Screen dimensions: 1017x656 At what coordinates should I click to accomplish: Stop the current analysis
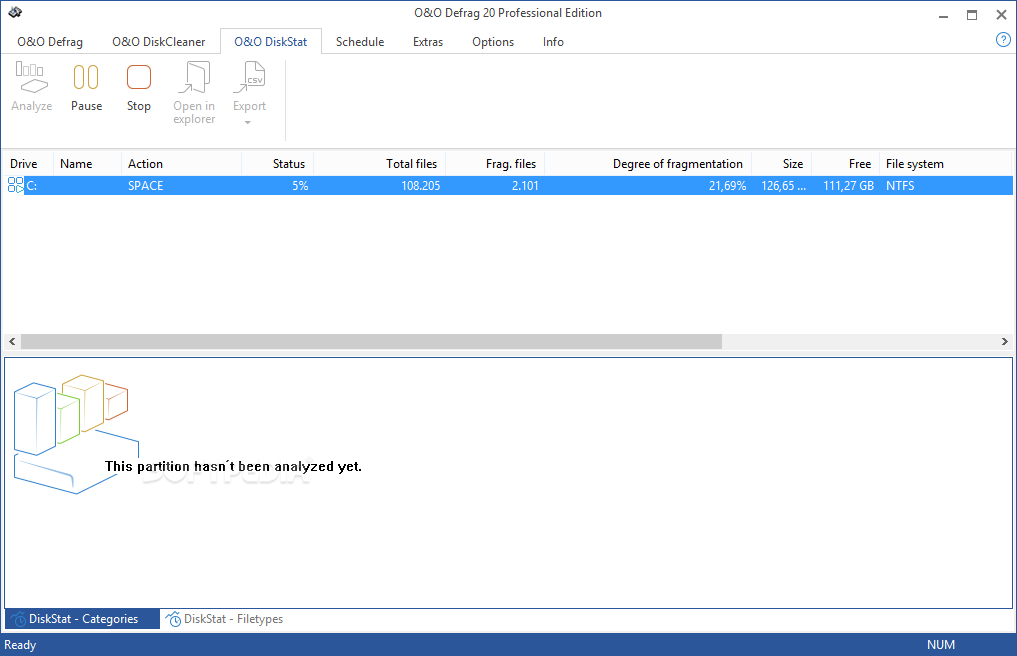pyautogui.click(x=139, y=86)
